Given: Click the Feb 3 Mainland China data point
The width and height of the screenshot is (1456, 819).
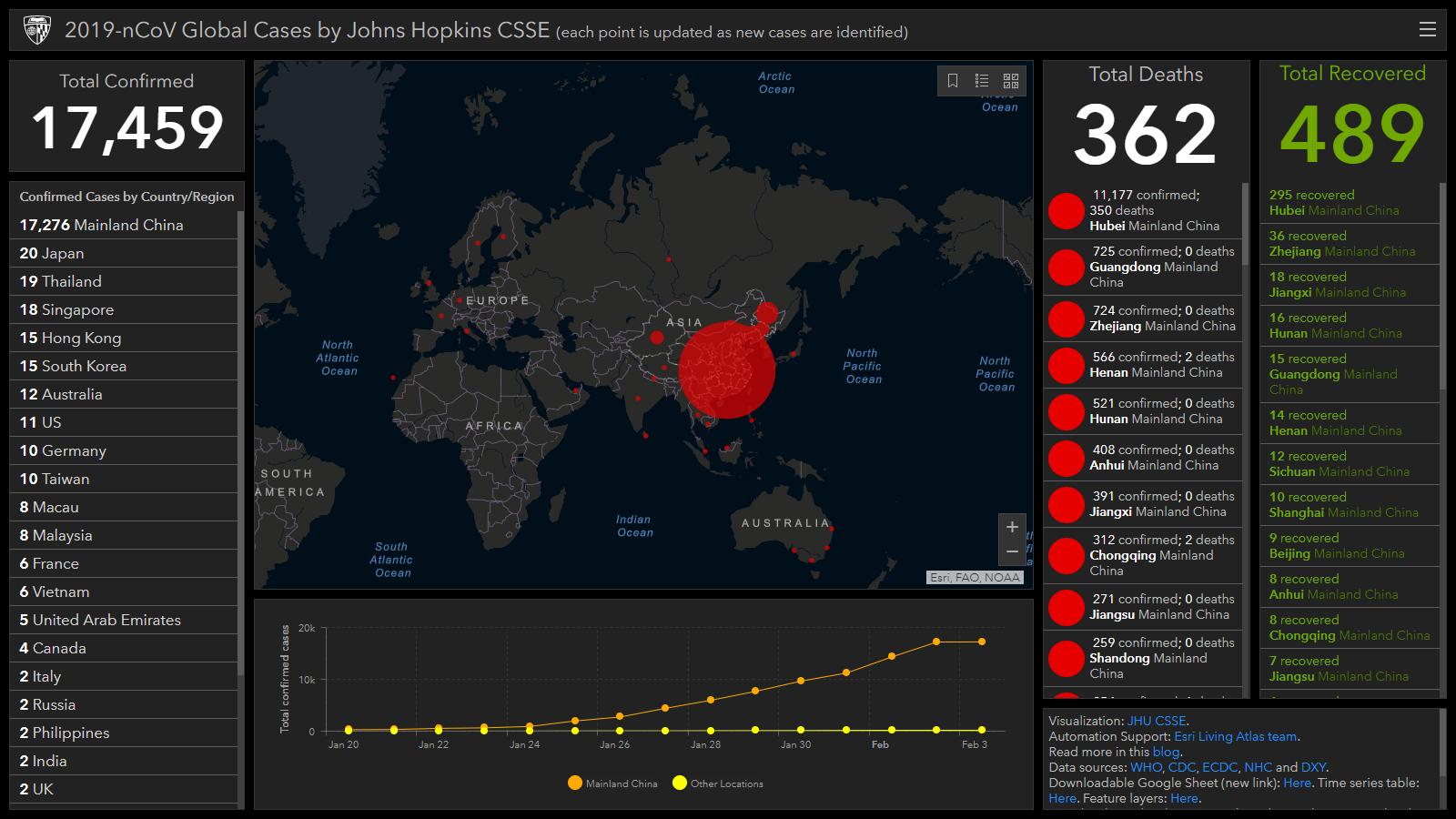Looking at the screenshot, I should (982, 642).
